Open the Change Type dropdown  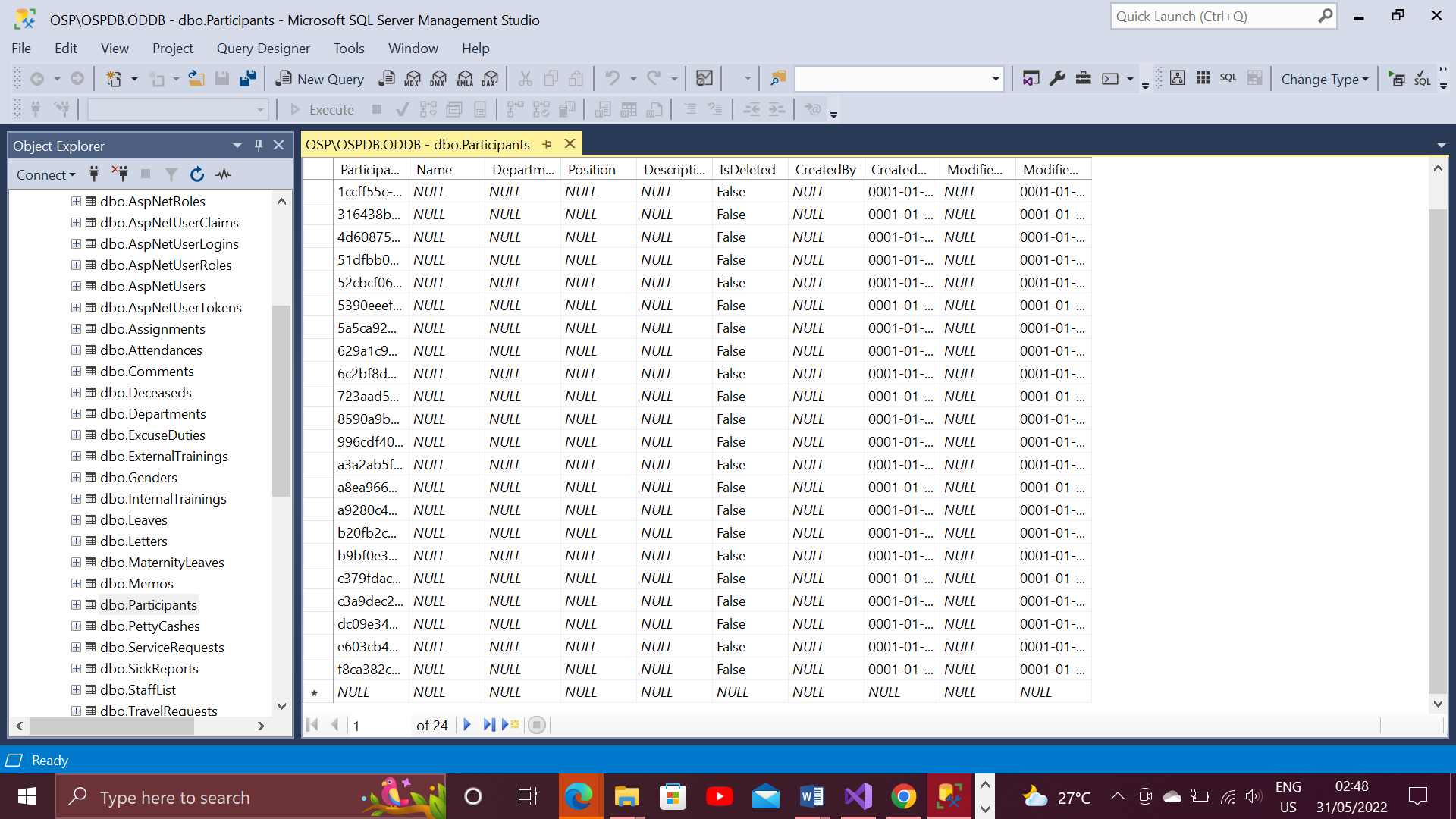coord(1325,79)
